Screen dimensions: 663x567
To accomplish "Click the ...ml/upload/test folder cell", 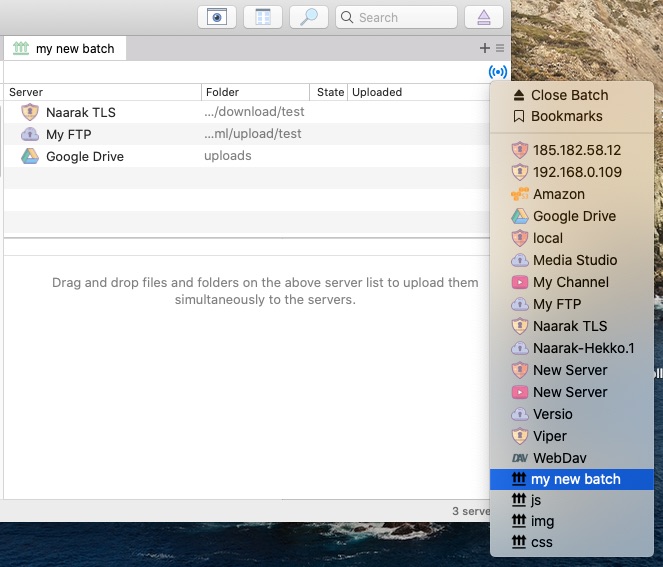I will tap(253, 134).
